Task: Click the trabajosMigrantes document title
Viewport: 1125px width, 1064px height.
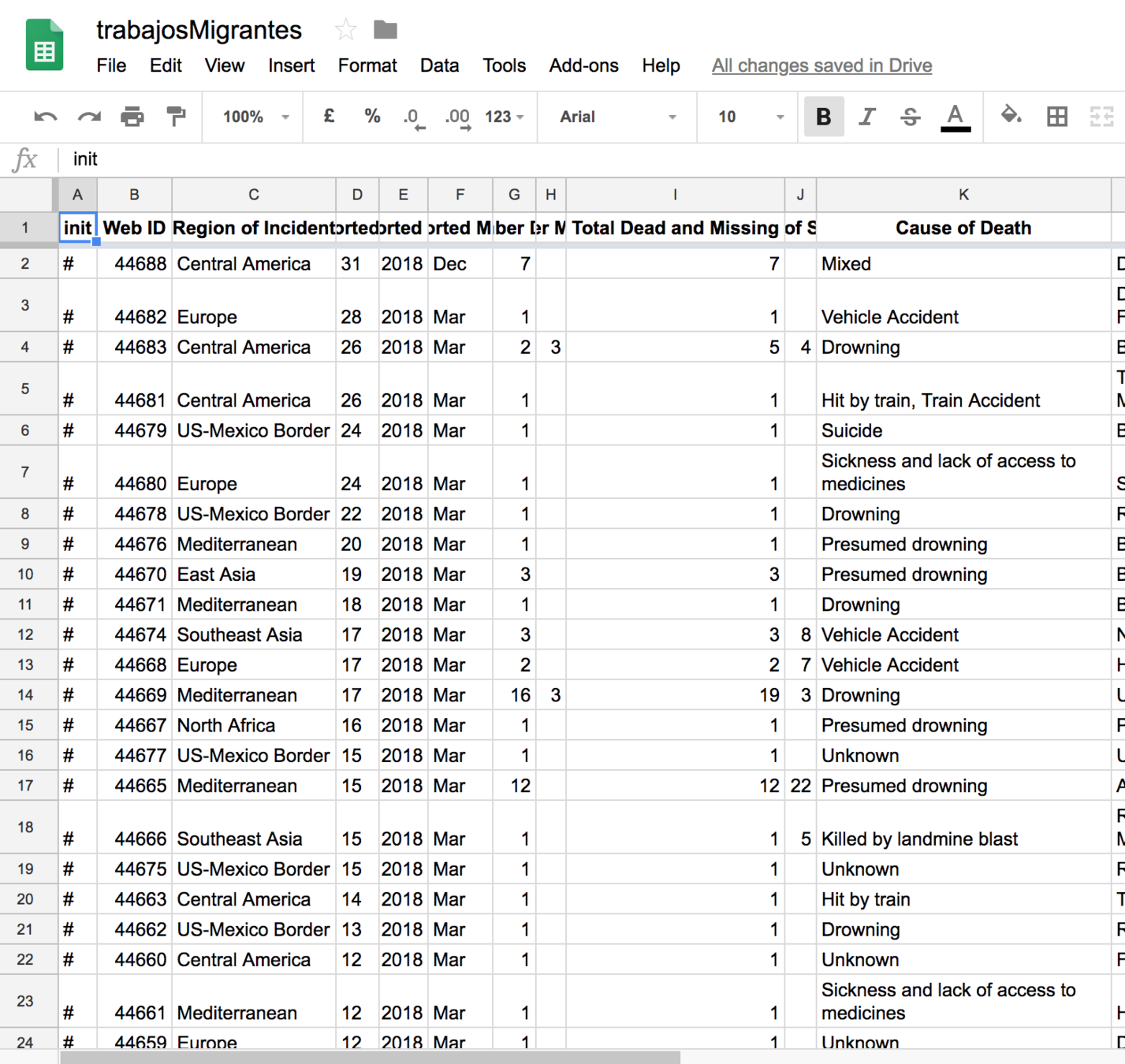Action: [199, 30]
